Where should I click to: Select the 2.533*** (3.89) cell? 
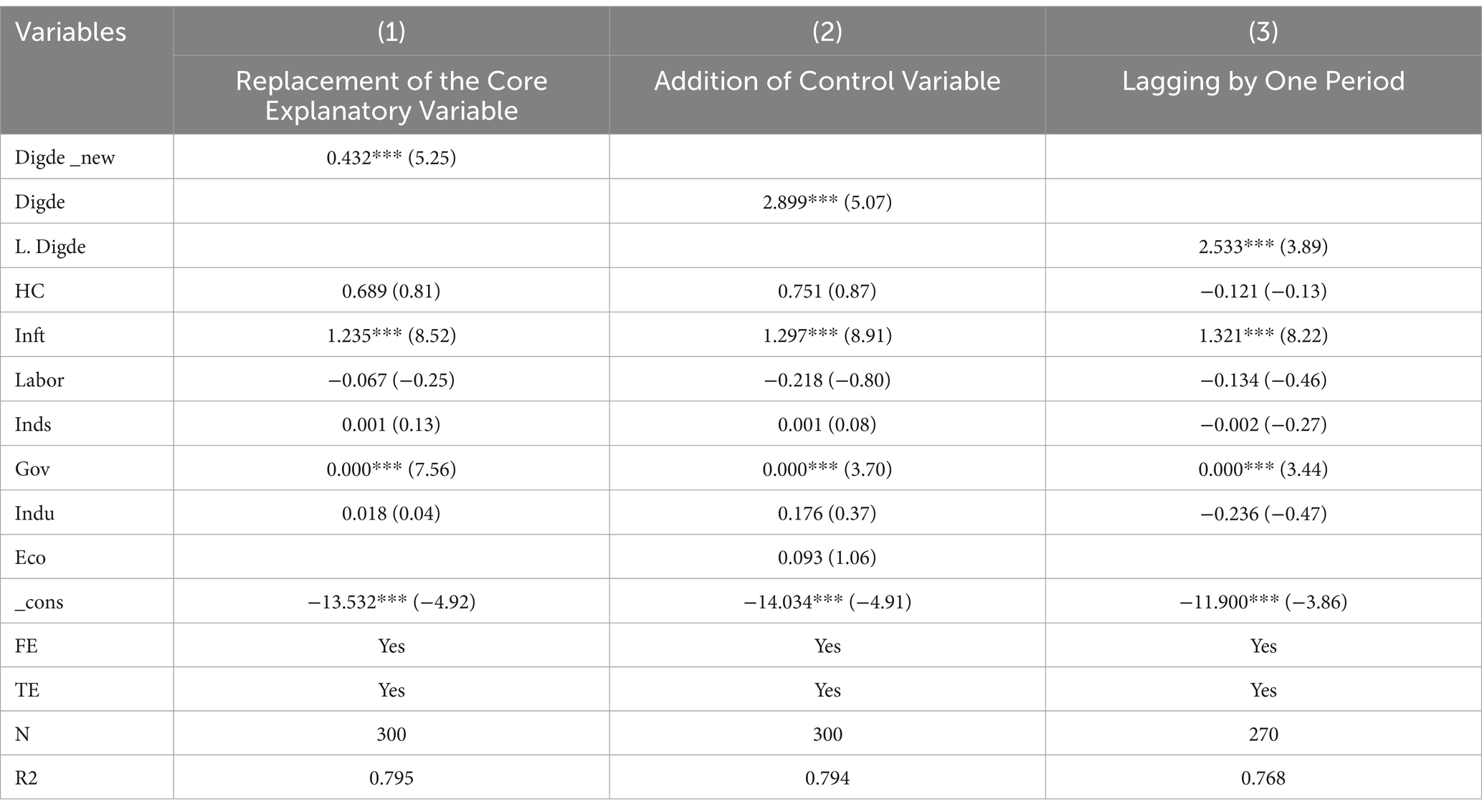[1263, 247]
